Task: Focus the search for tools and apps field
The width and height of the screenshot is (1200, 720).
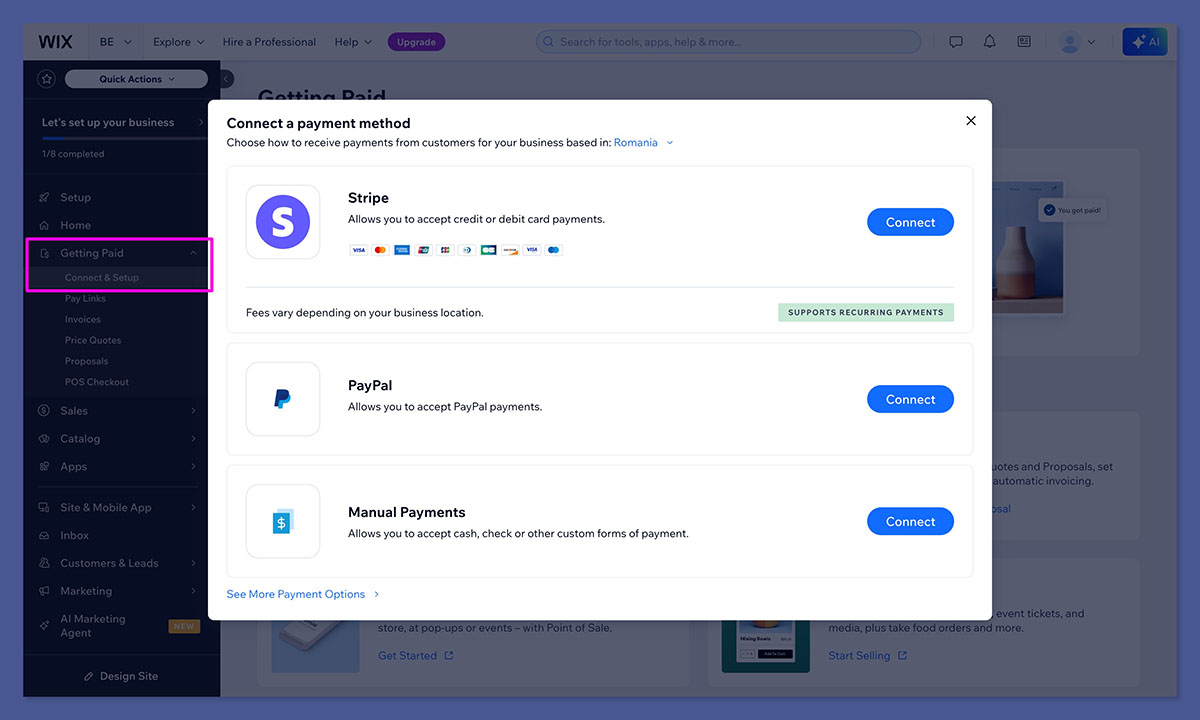Action: [x=728, y=42]
